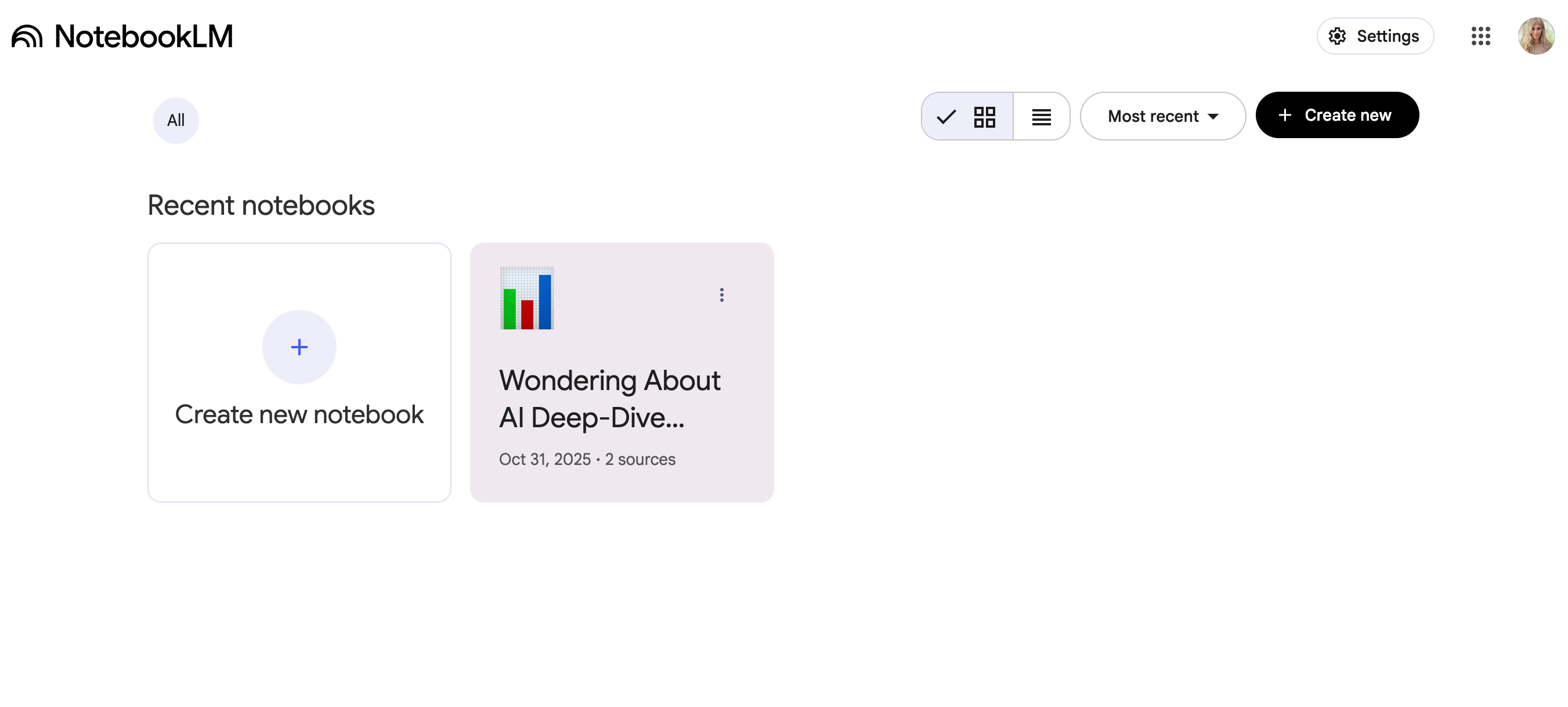The width and height of the screenshot is (1568, 707).
Task: Open notebook three-dot options menu
Action: click(x=721, y=295)
